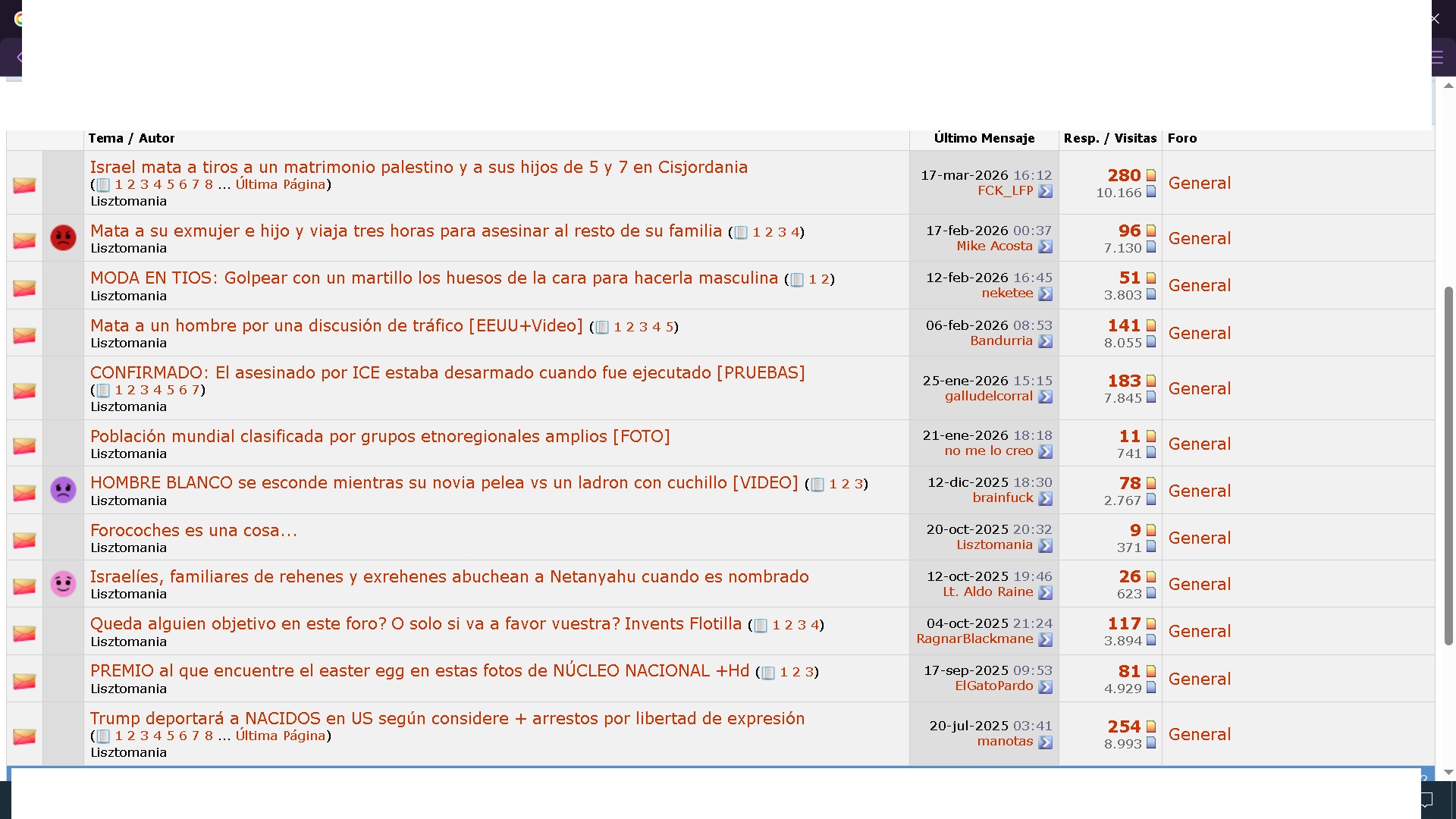Click General forum link in first row
Image resolution: width=1456 pixels, height=819 pixels.
[1199, 183]
